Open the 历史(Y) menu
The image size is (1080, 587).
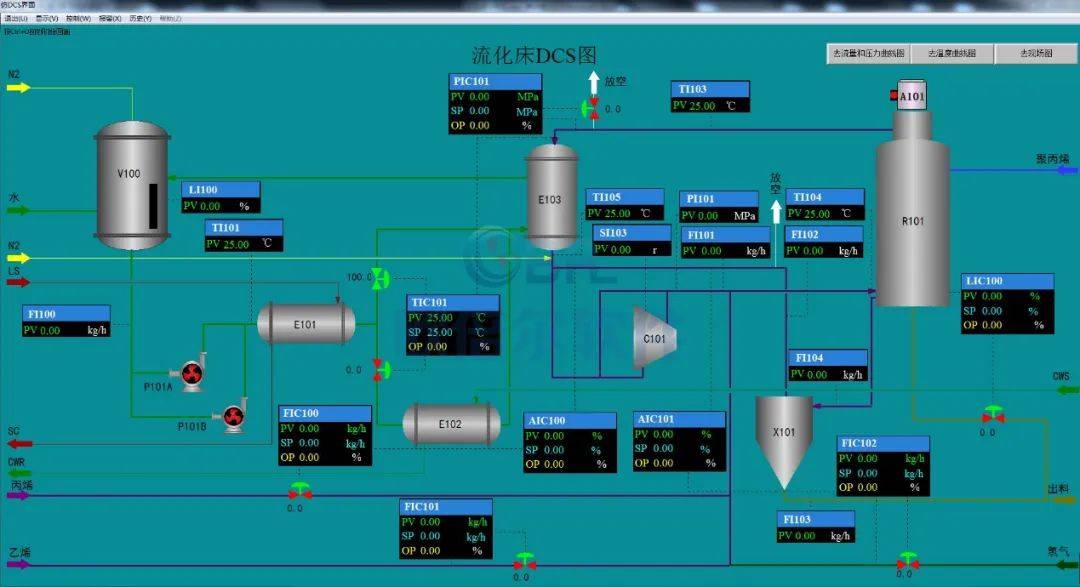pos(140,18)
